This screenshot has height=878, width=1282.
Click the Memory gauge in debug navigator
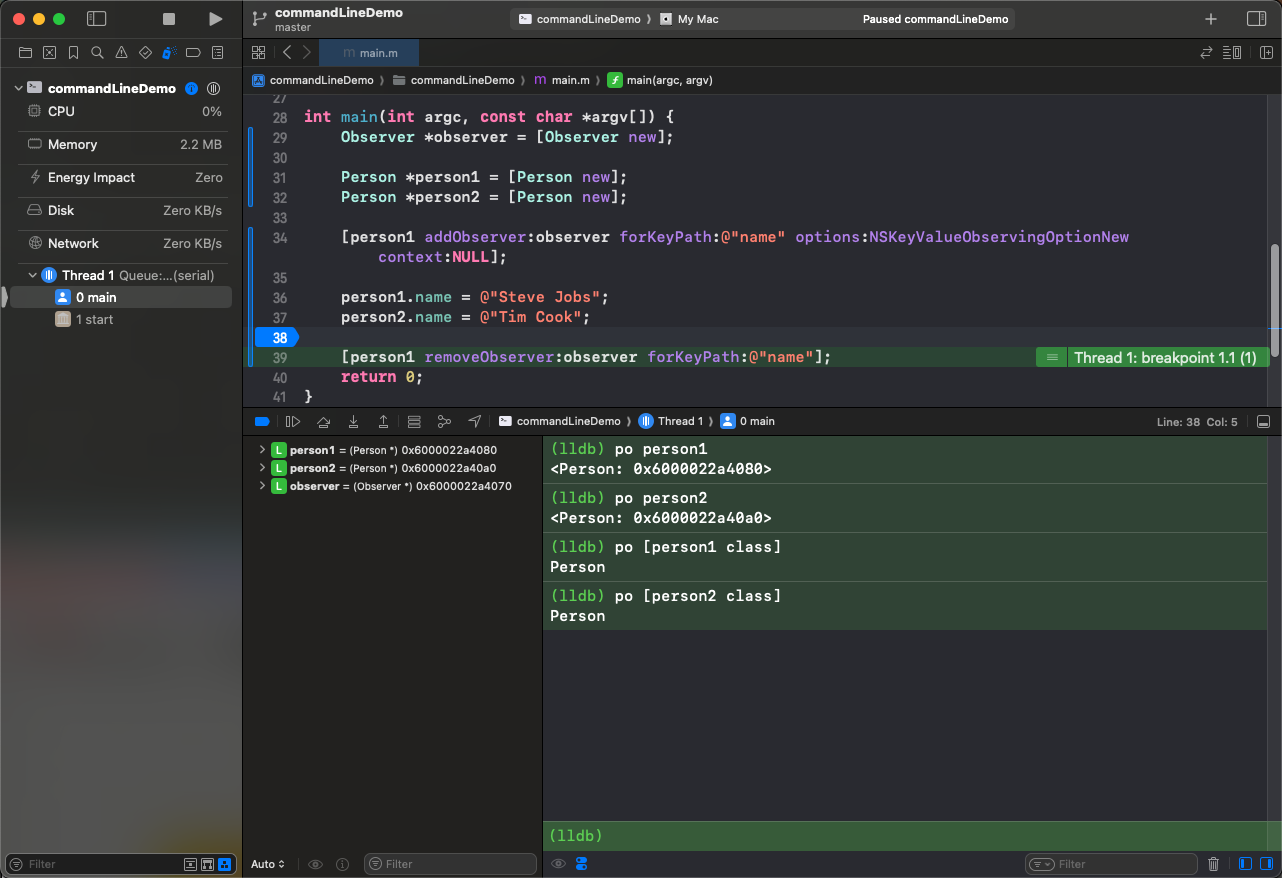coord(72,145)
